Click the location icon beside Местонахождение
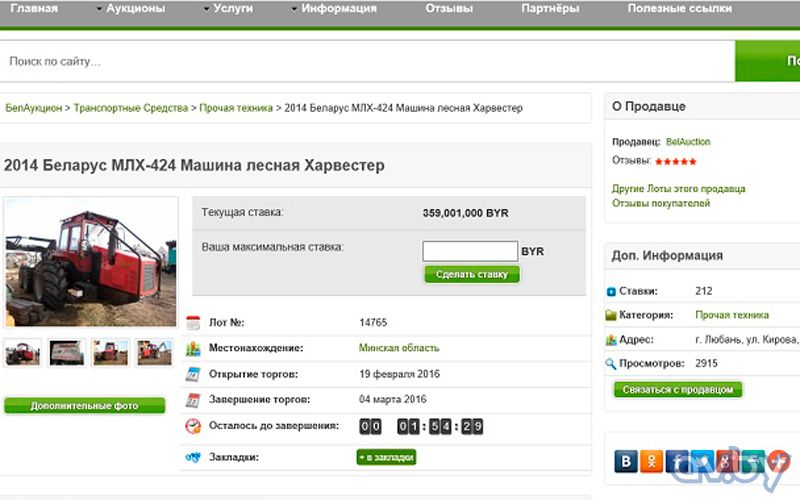This screenshot has width=800, height=500. (x=193, y=348)
